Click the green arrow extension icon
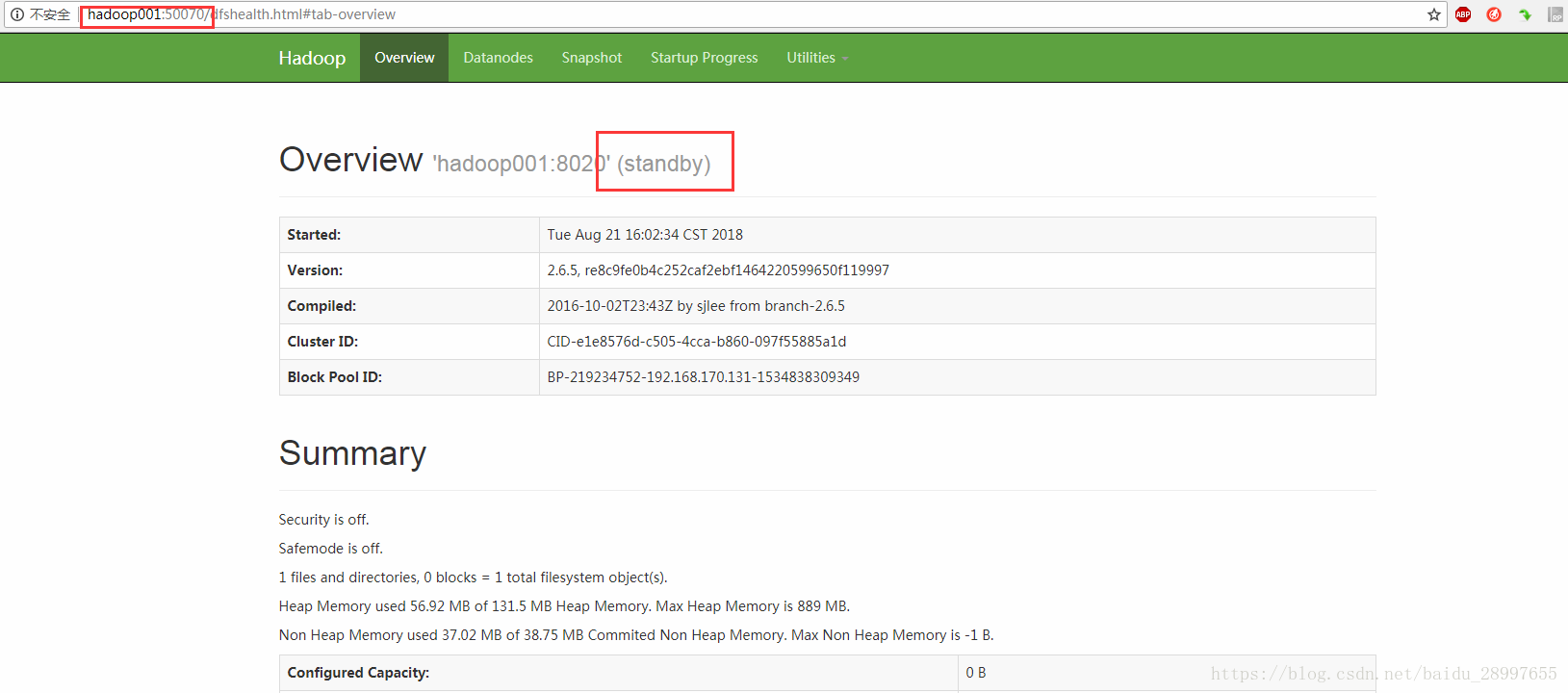 pos(1525,14)
